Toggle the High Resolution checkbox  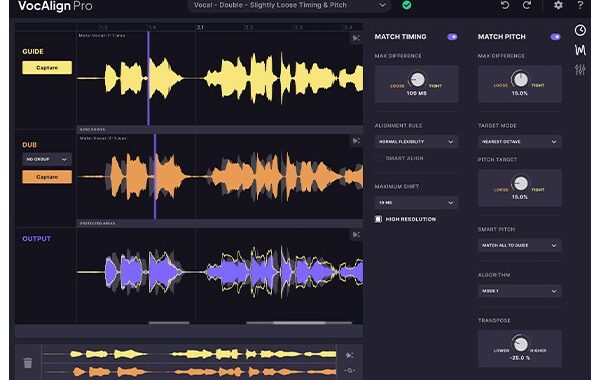coord(378,219)
